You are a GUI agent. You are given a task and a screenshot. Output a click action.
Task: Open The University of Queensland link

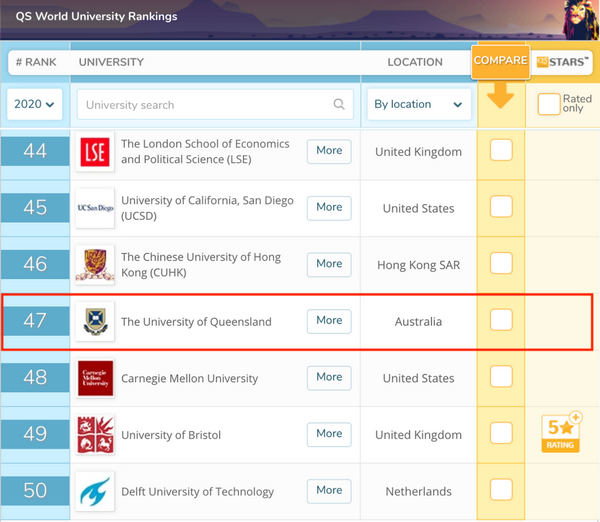[196, 322]
